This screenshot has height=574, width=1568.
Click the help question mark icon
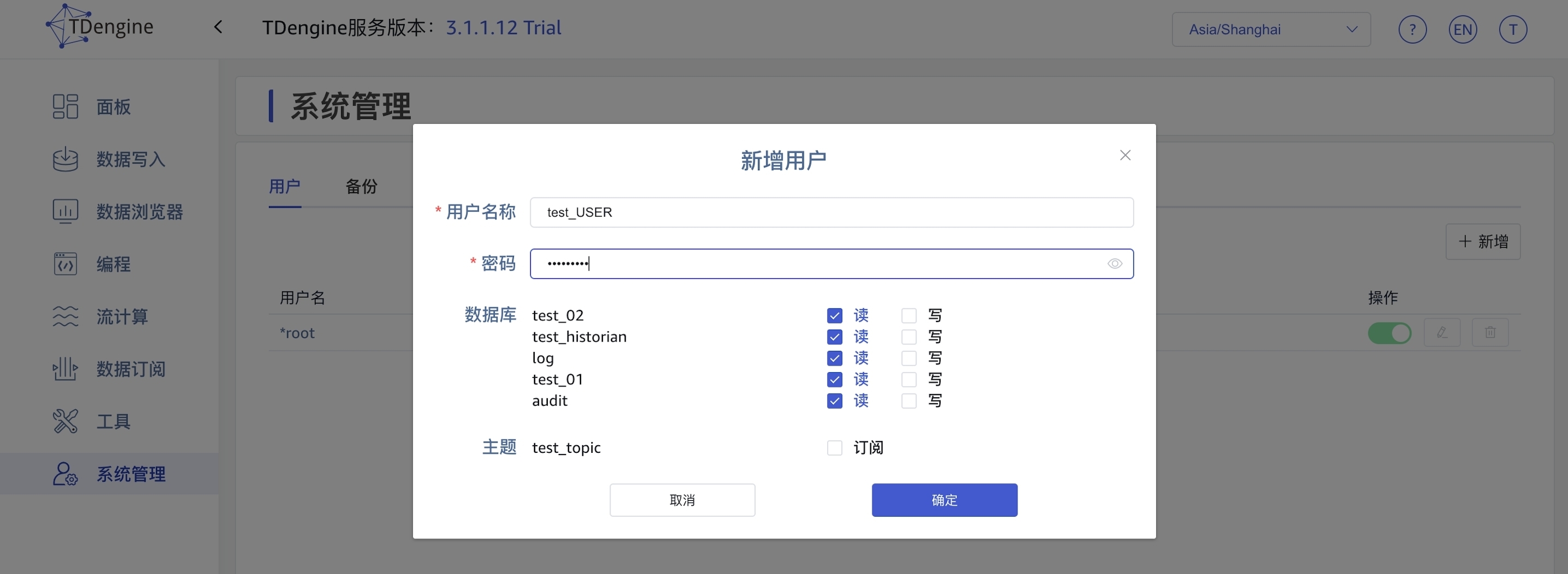pos(1412,29)
